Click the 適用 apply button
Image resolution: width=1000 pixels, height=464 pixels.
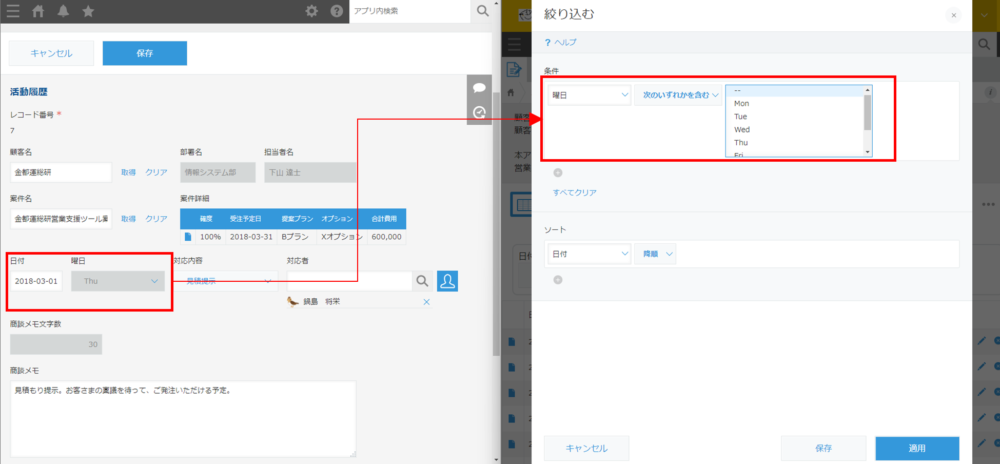click(916, 447)
